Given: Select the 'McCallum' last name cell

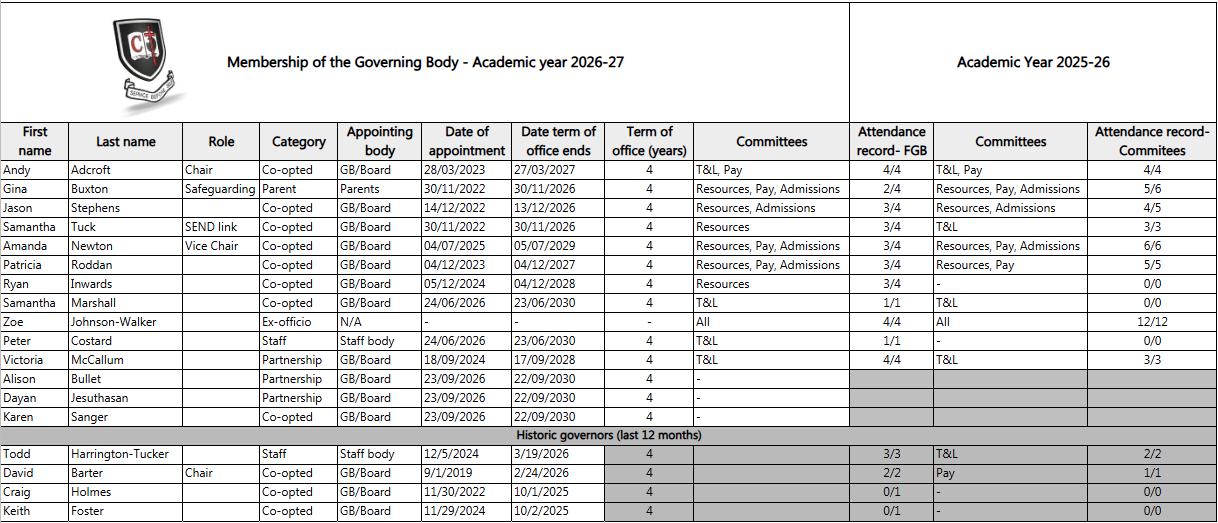Looking at the screenshot, I should point(126,360).
